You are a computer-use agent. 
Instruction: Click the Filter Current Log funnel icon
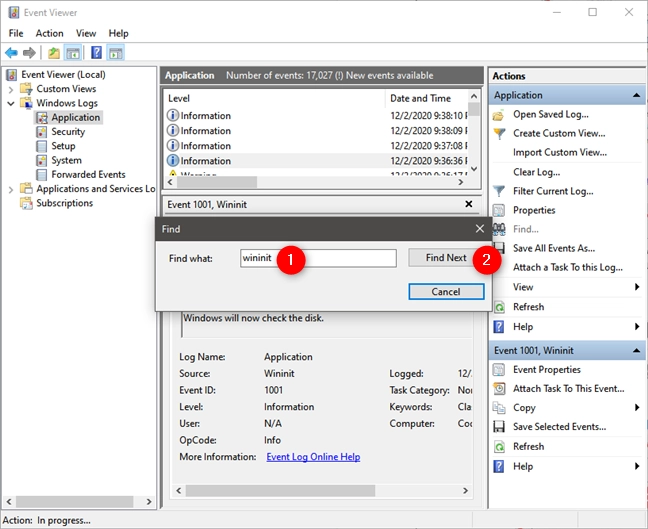pyautogui.click(x=499, y=191)
